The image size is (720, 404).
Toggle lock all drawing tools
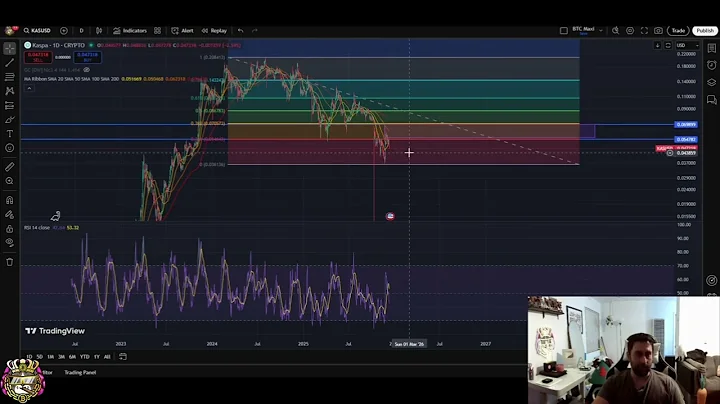[x=9, y=229]
